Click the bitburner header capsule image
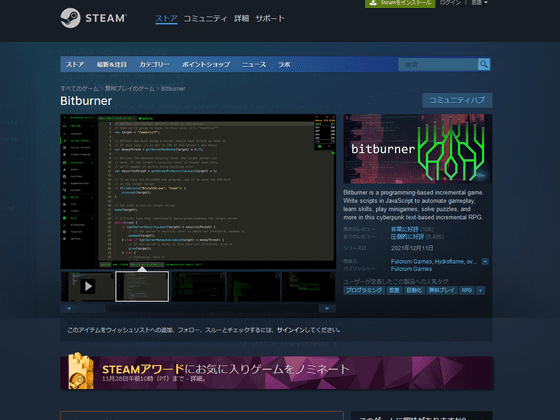Viewport: 560px width, 420px height. 418,149
